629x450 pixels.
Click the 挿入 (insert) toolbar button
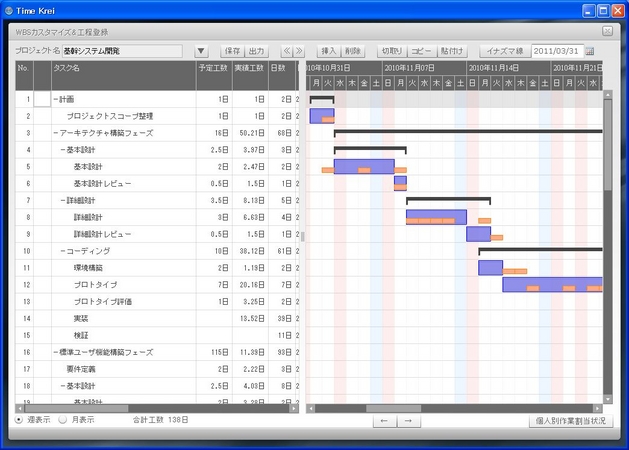pos(328,51)
